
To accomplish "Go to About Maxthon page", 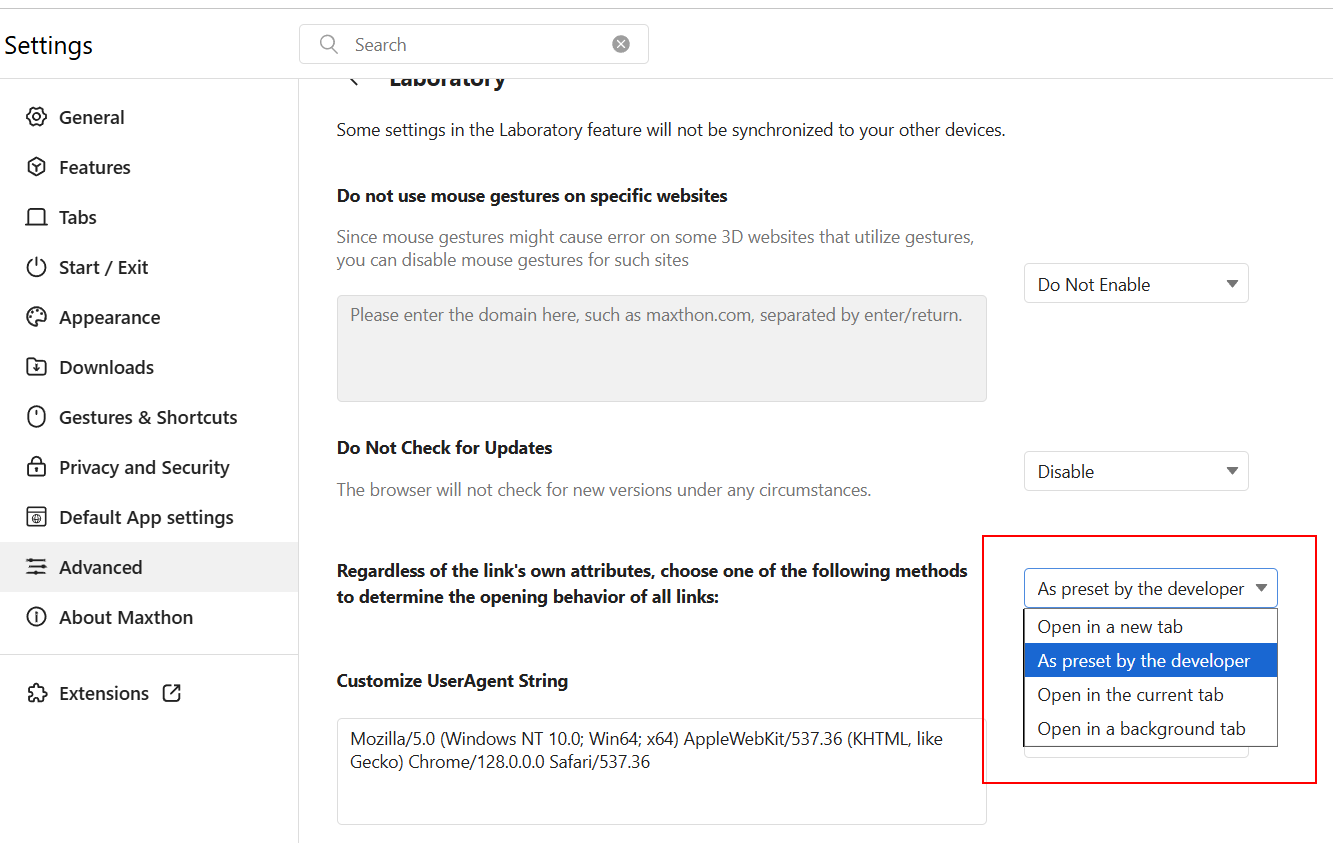I will point(126,617).
